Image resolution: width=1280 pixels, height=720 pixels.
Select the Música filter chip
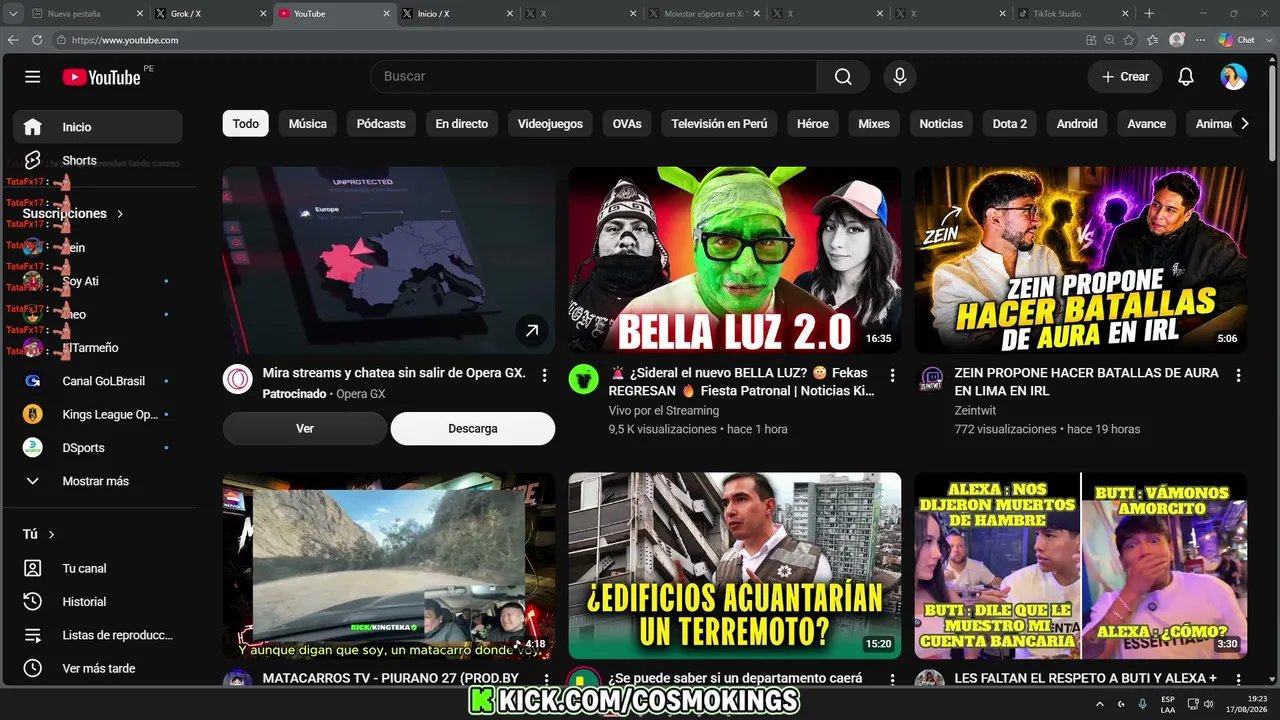308,124
